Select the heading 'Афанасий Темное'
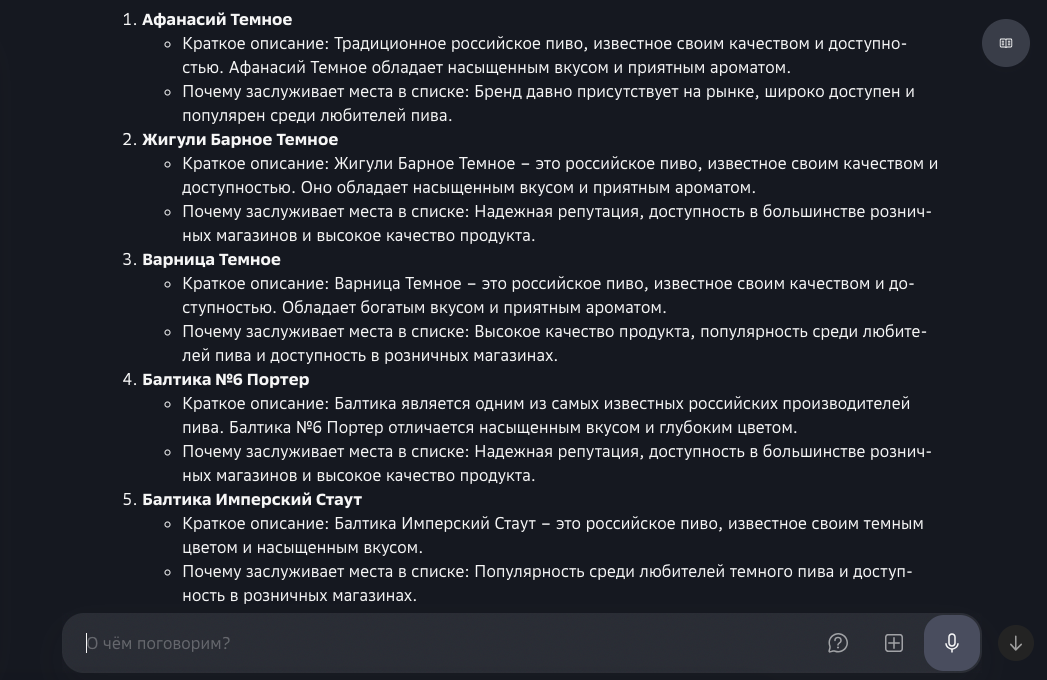Viewport: 1047px width, 680px height. pyautogui.click(x=216, y=19)
